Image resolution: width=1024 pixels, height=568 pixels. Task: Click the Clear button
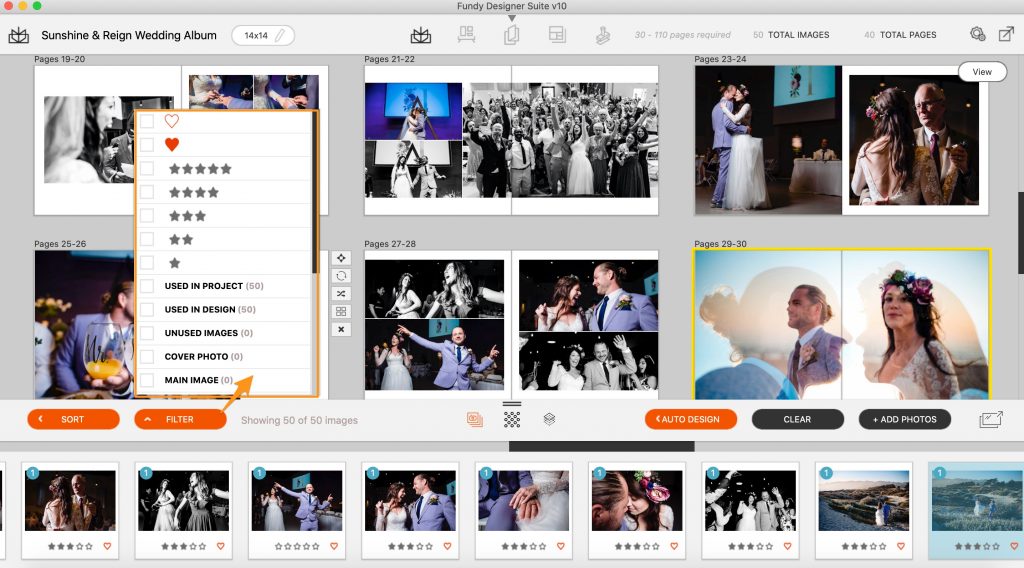[x=797, y=419]
